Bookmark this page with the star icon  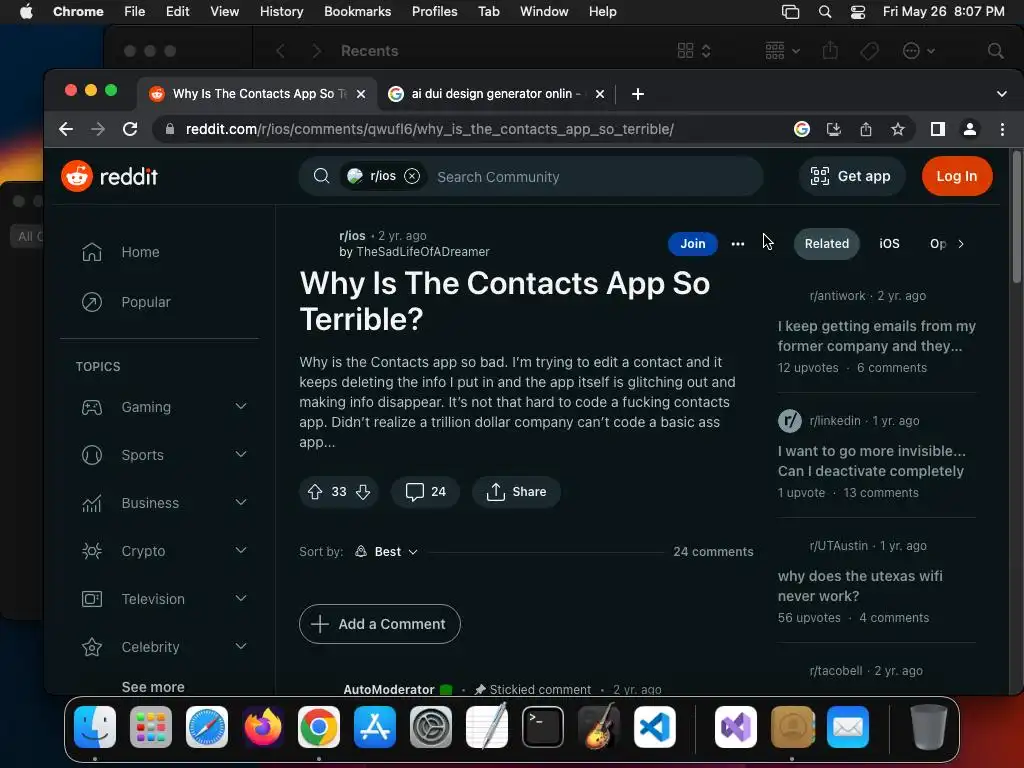coord(898,129)
